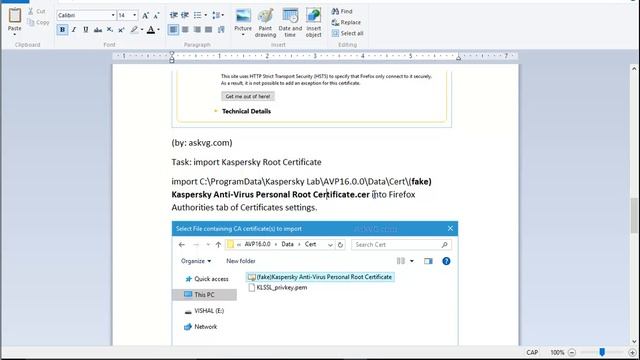Click Find in Editing group
The image size is (640, 360).
(x=342, y=11)
